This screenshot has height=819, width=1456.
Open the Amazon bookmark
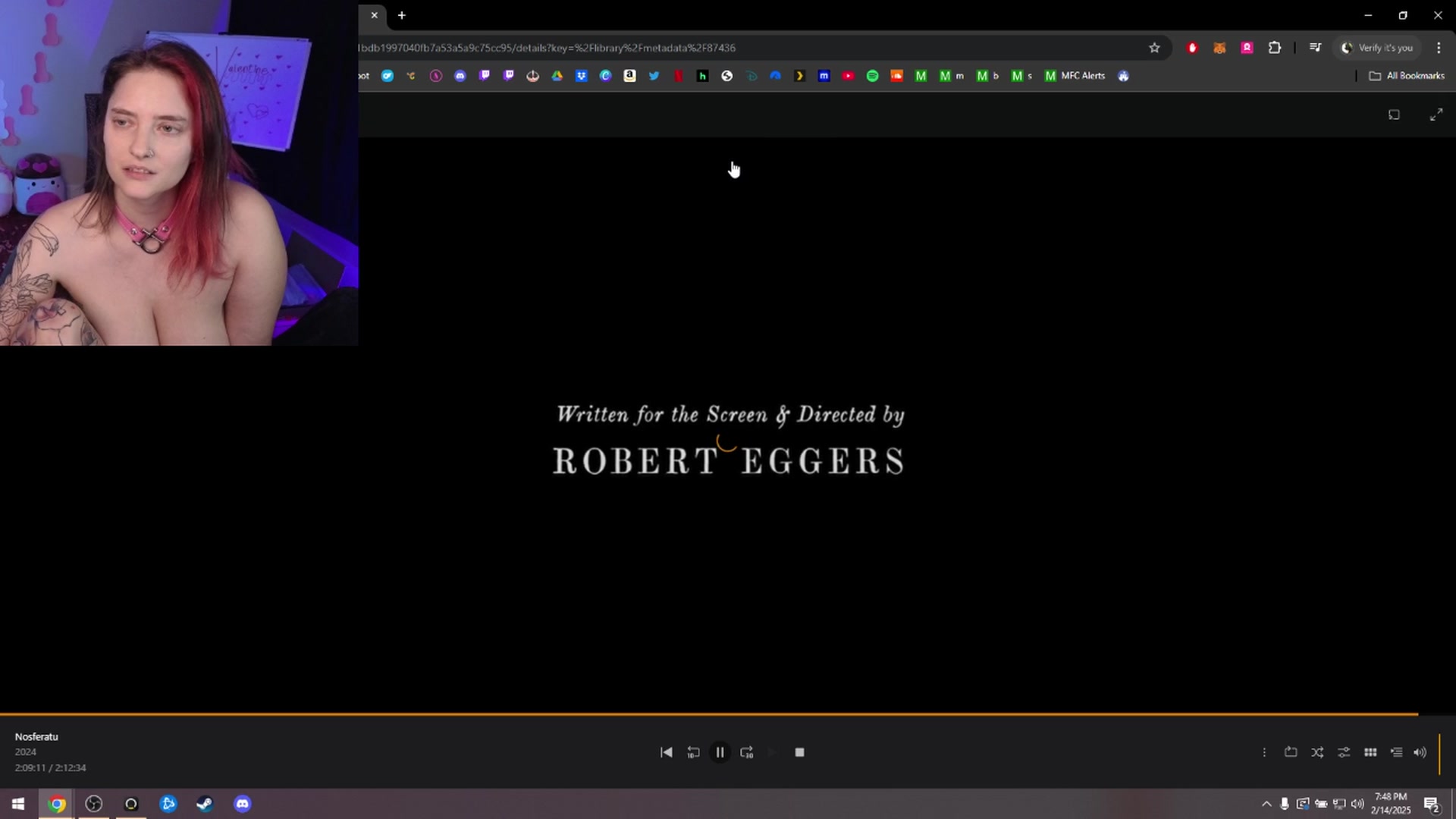(x=629, y=76)
